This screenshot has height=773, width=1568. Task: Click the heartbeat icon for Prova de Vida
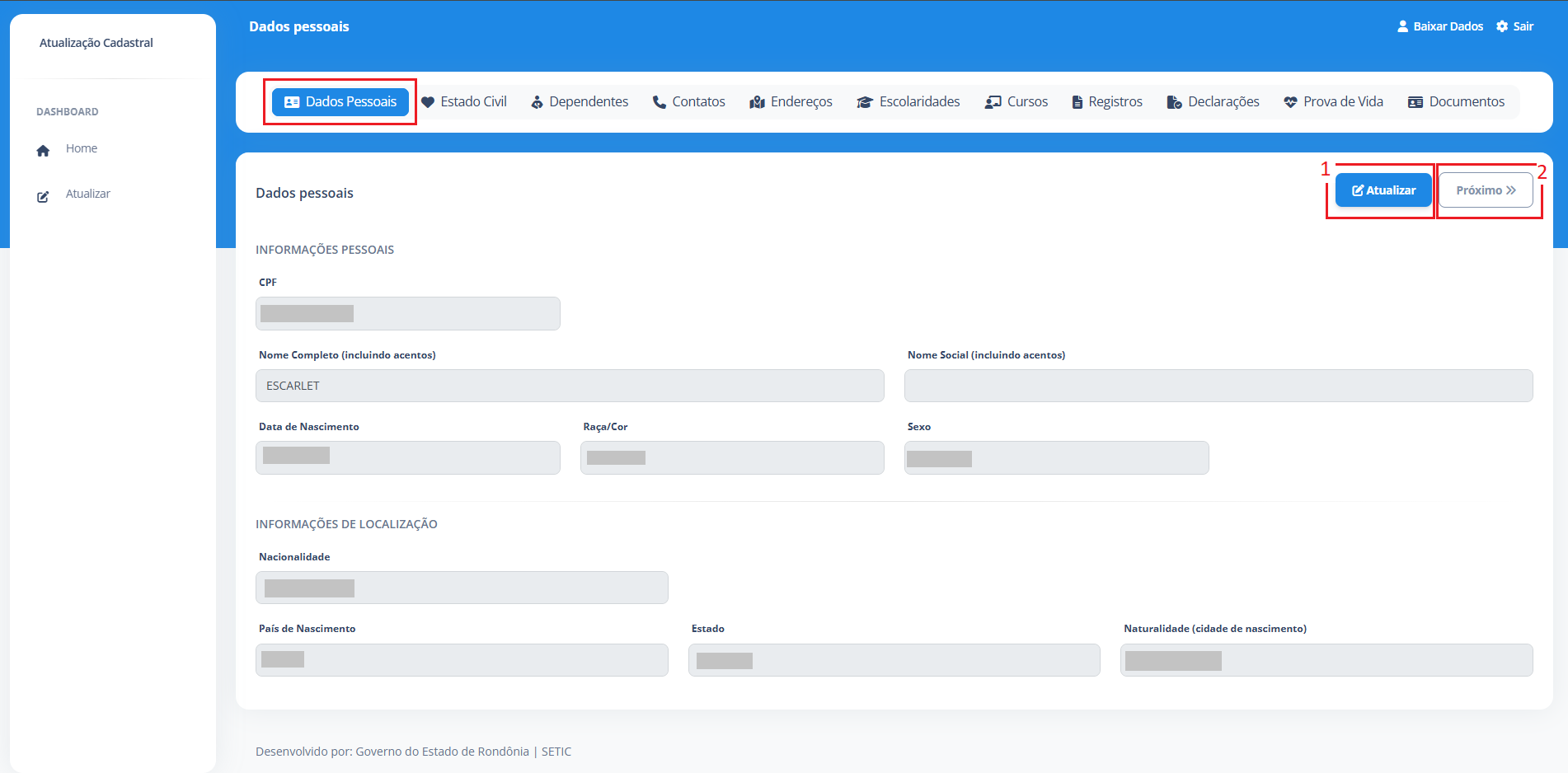[x=1291, y=102]
